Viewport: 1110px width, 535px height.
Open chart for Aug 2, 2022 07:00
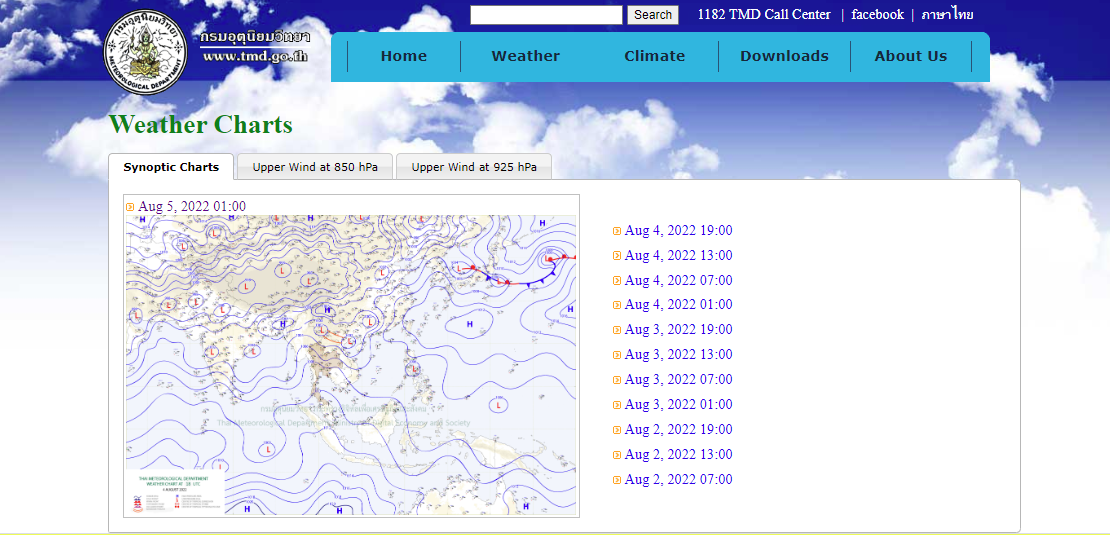pyautogui.click(x=678, y=480)
